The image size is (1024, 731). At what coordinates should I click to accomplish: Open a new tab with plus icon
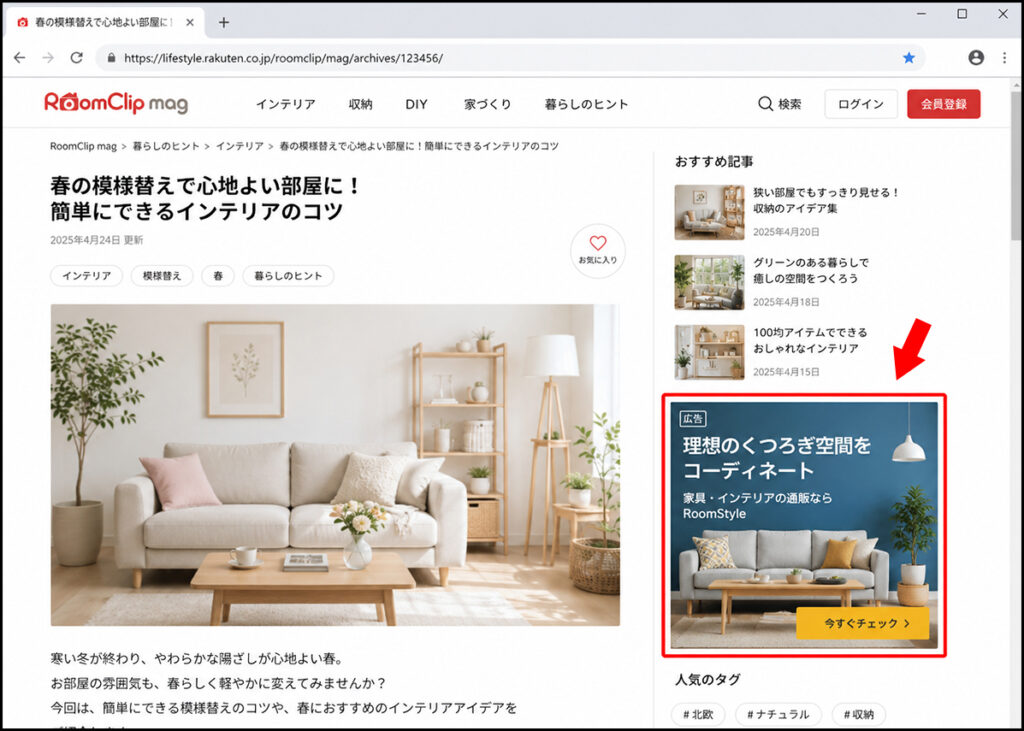tap(223, 22)
